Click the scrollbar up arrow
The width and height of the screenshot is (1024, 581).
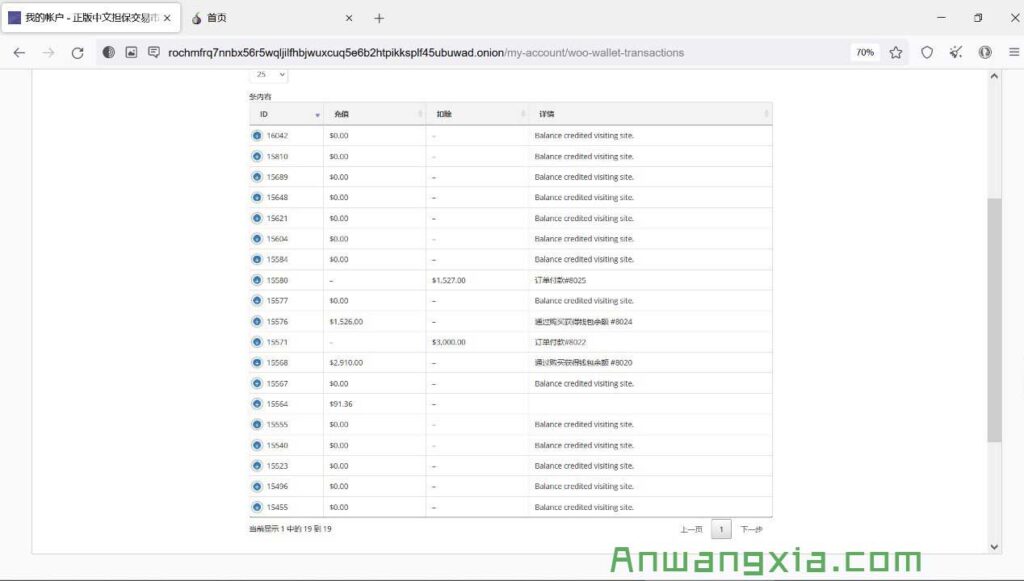point(994,76)
